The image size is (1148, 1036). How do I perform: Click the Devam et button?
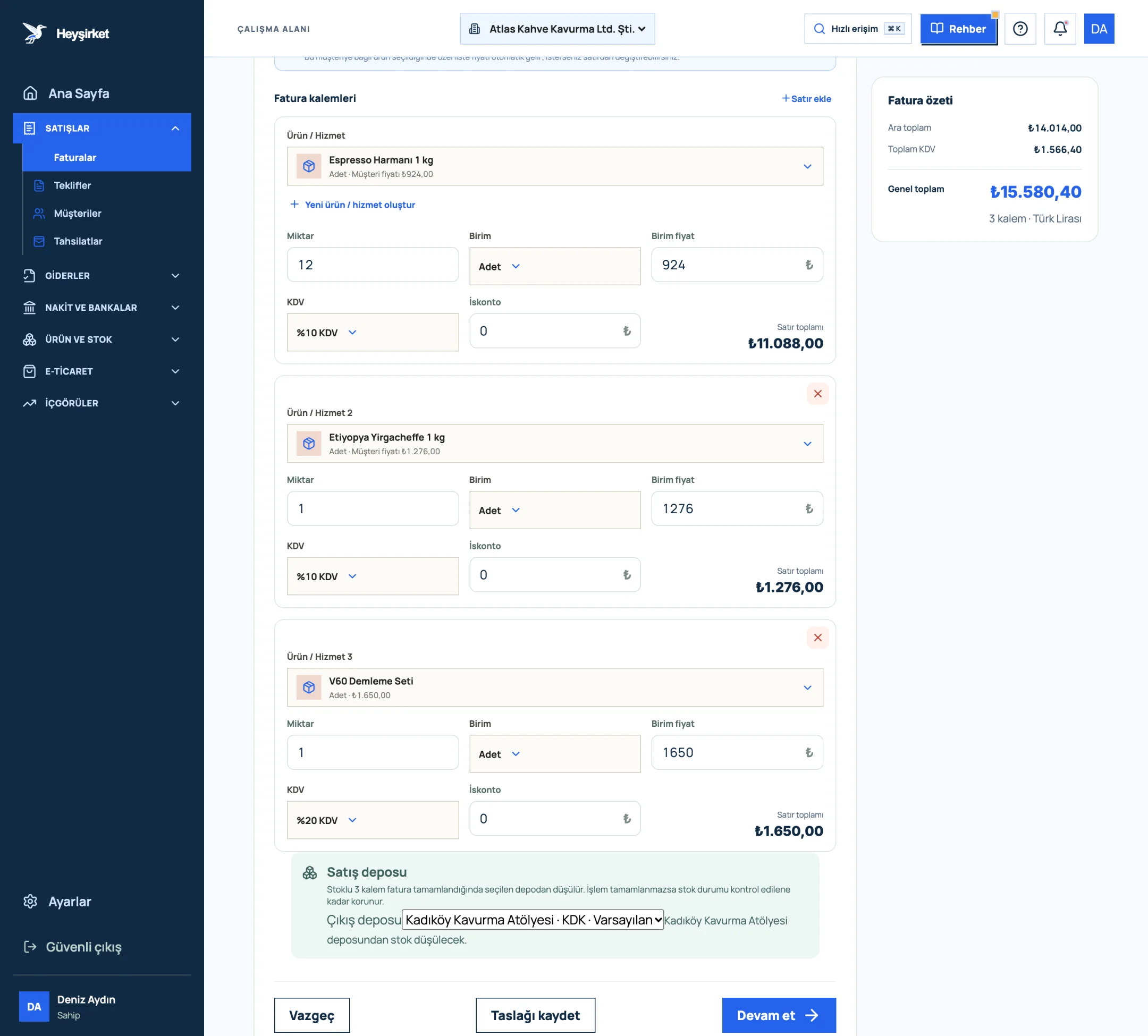click(x=779, y=1015)
